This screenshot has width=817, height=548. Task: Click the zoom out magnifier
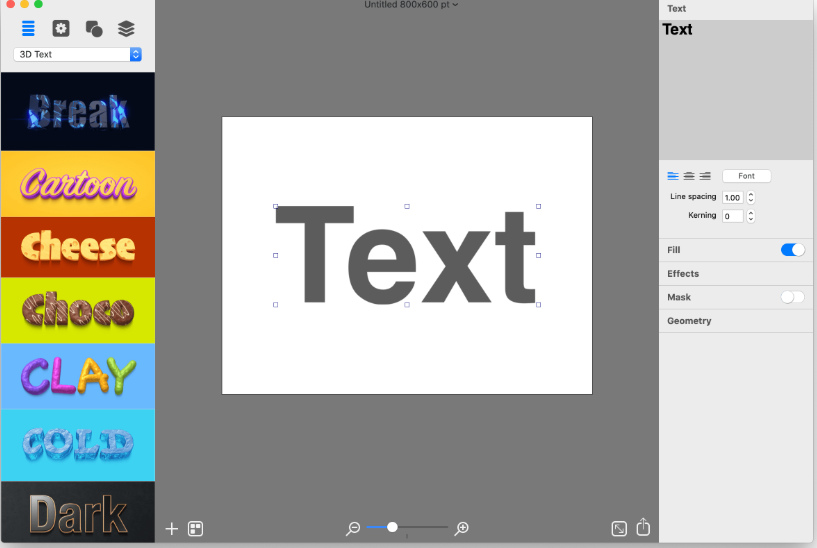353,528
